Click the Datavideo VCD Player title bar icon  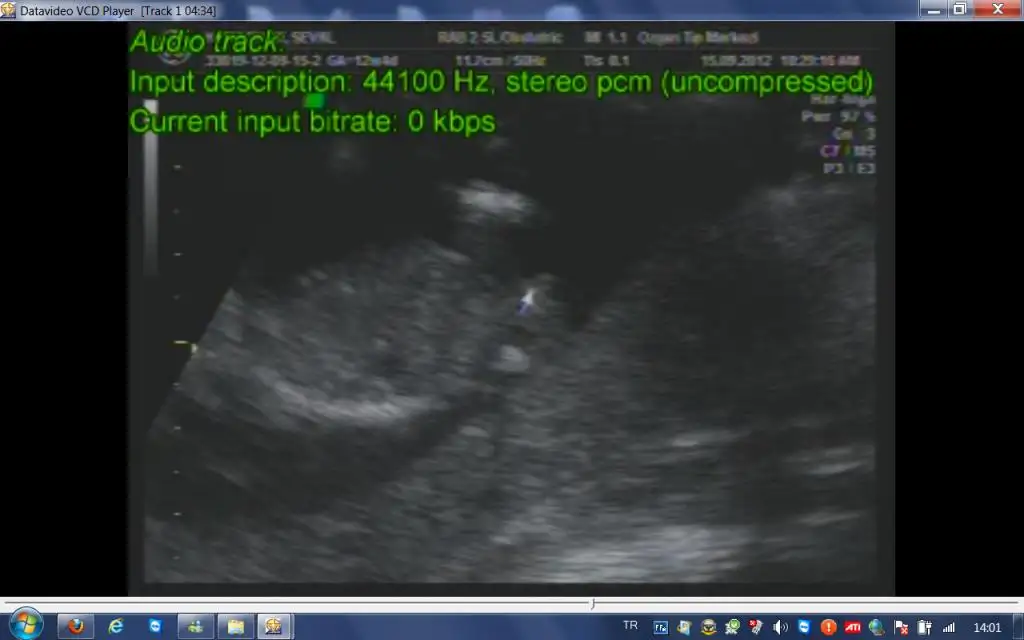point(9,10)
